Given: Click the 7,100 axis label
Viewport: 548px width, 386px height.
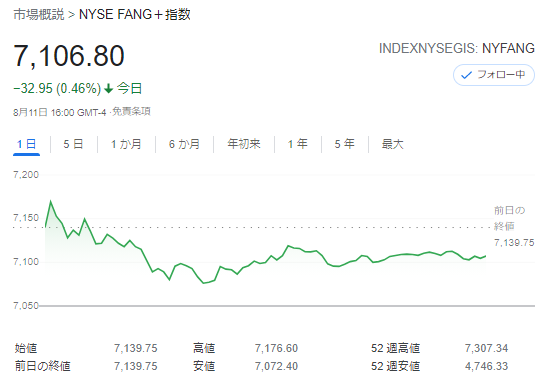Looking at the screenshot, I should (x=26, y=262).
